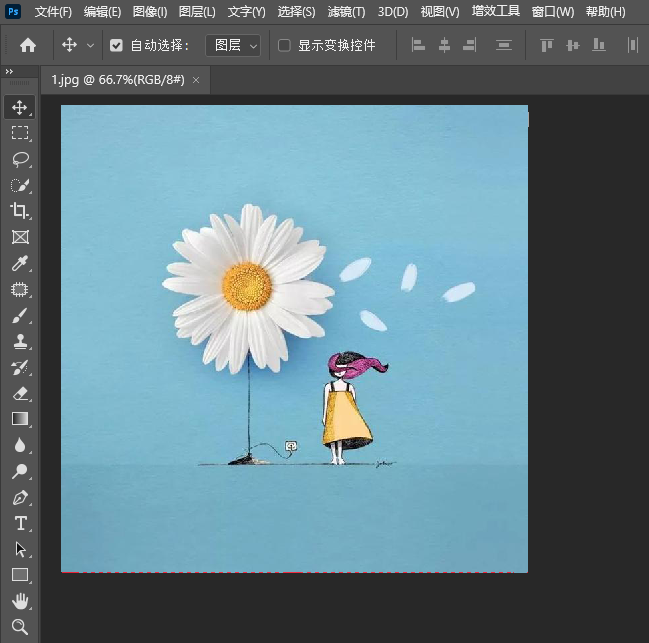Viewport: 649px width, 643px height.
Task: Select the Clone Stamp tool
Action: (x=19, y=341)
